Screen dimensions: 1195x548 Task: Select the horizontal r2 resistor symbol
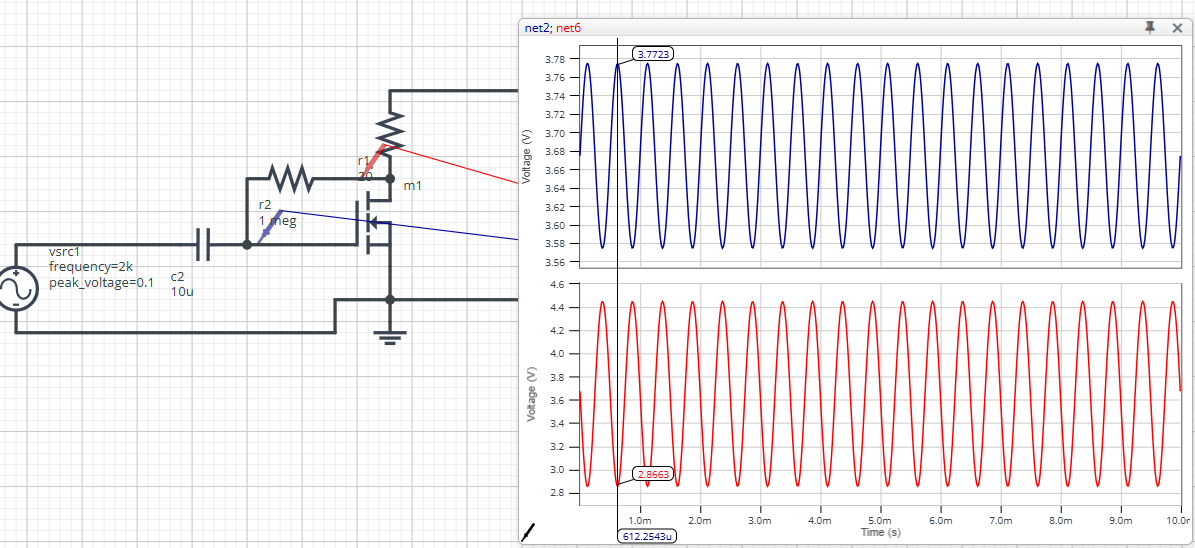(291, 180)
